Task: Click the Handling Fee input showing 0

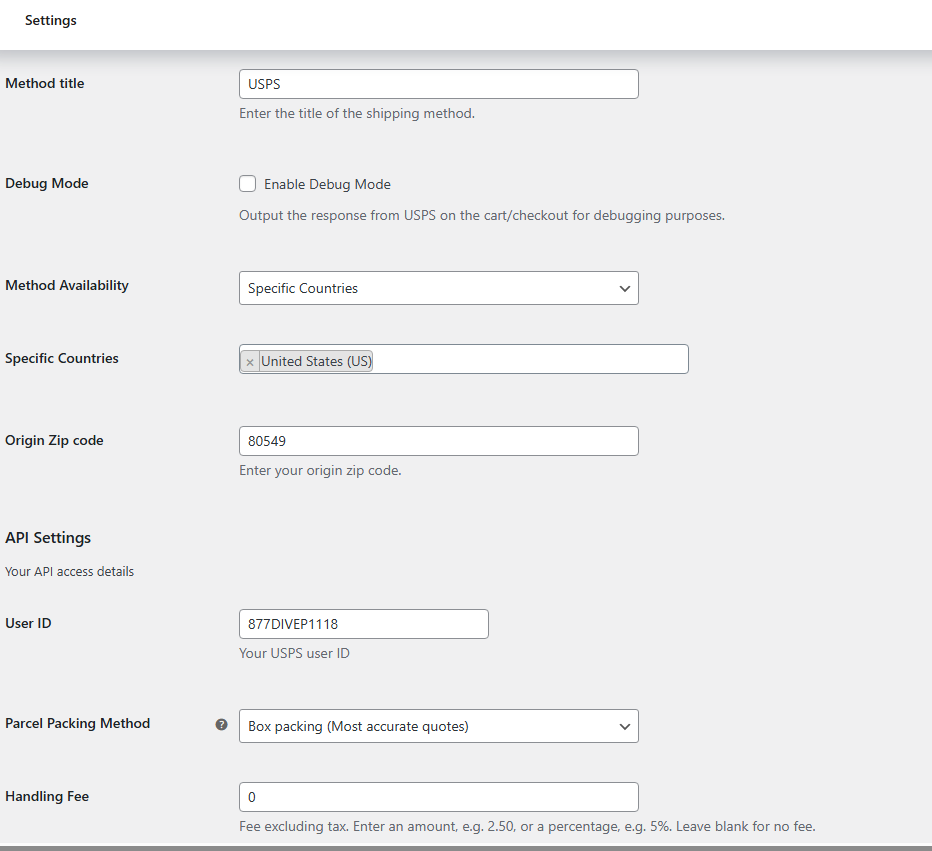Action: point(438,797)
